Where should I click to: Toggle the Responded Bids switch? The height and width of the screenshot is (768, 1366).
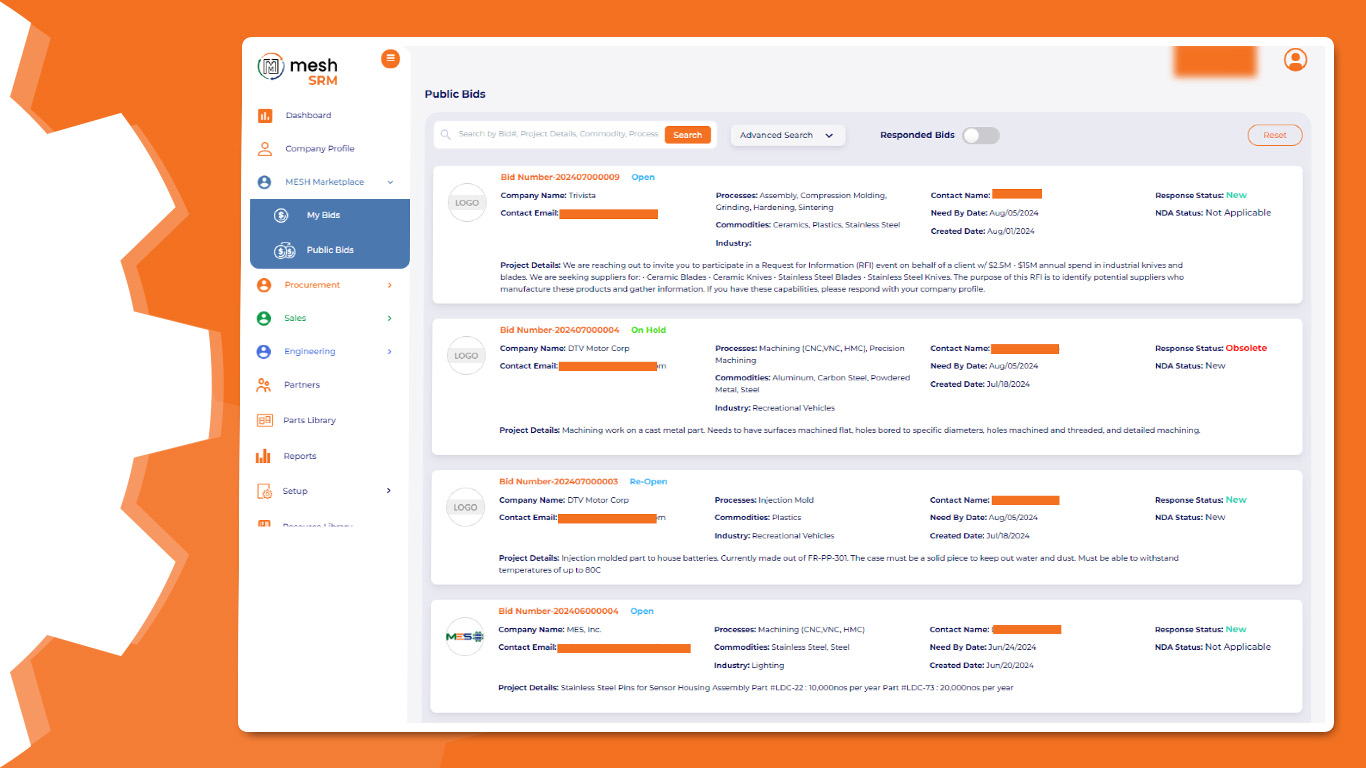click(981, 135)
